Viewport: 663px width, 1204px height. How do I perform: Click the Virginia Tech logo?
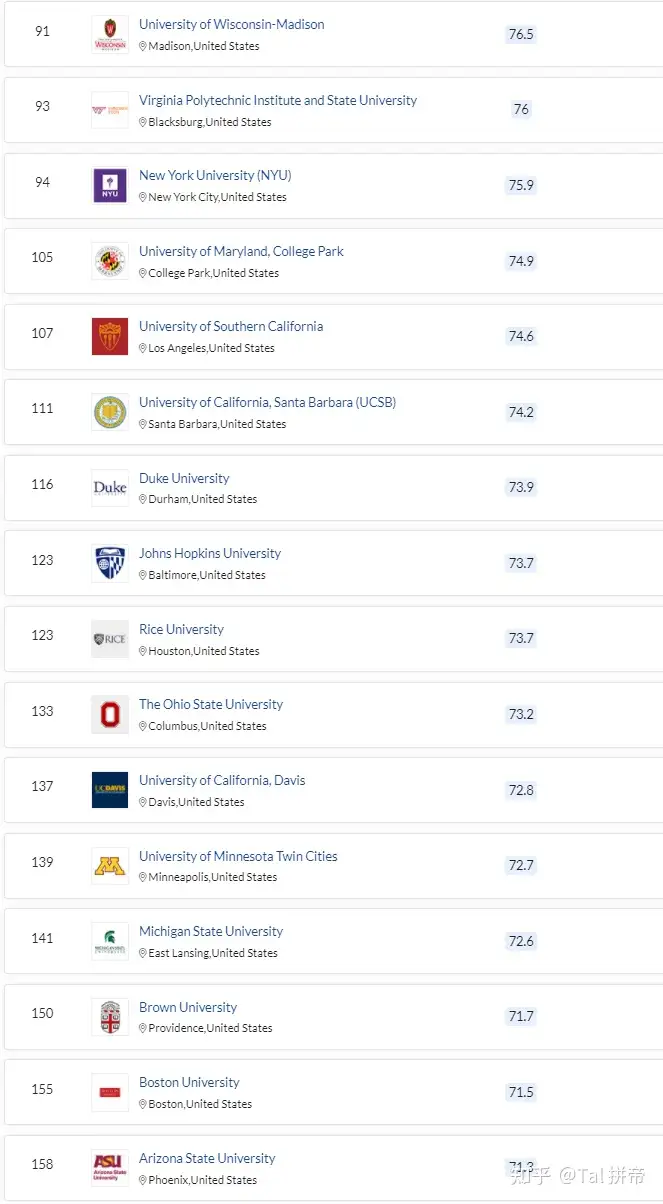click(110, 110)
